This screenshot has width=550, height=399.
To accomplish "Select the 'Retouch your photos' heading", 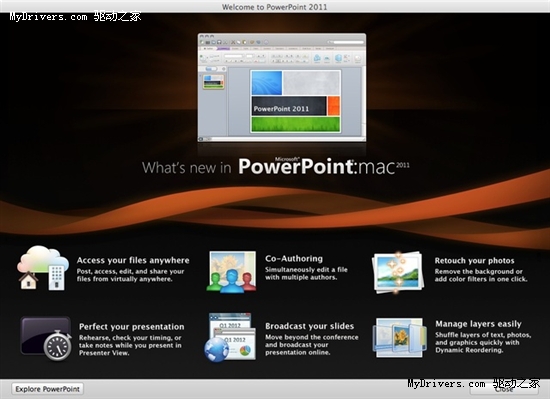I will pos(475,261).
